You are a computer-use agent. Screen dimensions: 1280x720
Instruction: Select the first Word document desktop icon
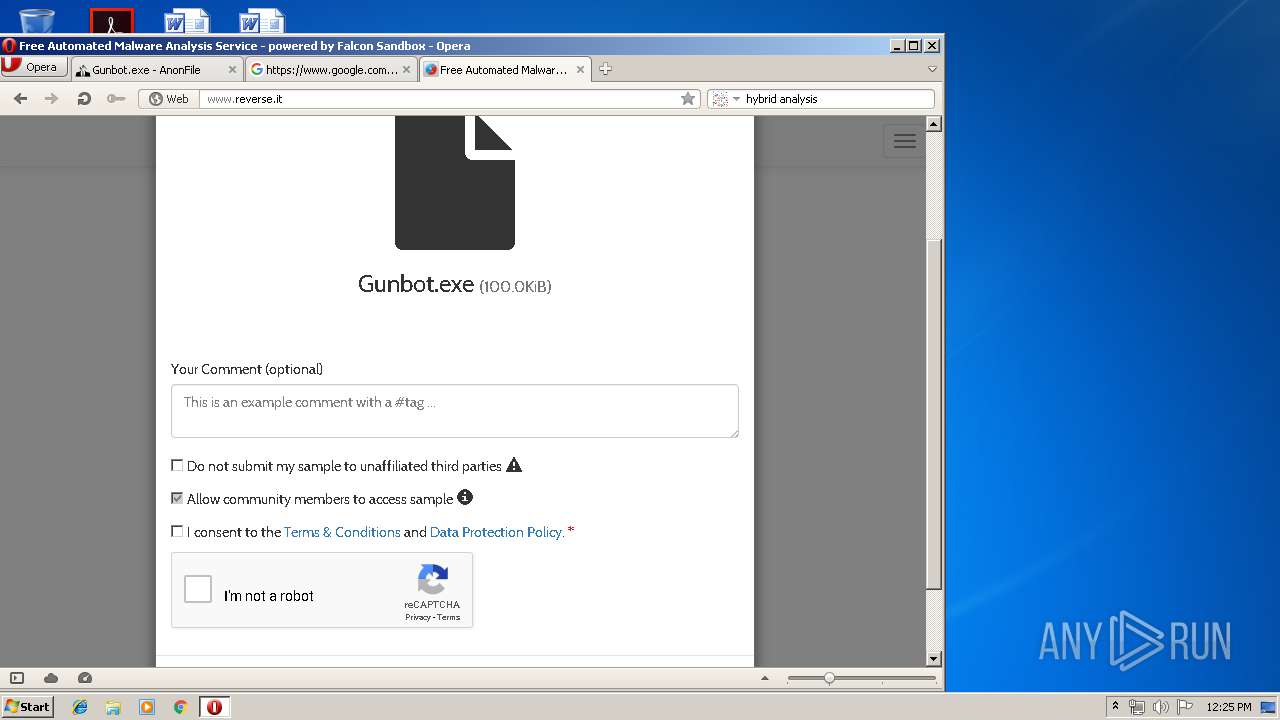[x=186, y=20]
